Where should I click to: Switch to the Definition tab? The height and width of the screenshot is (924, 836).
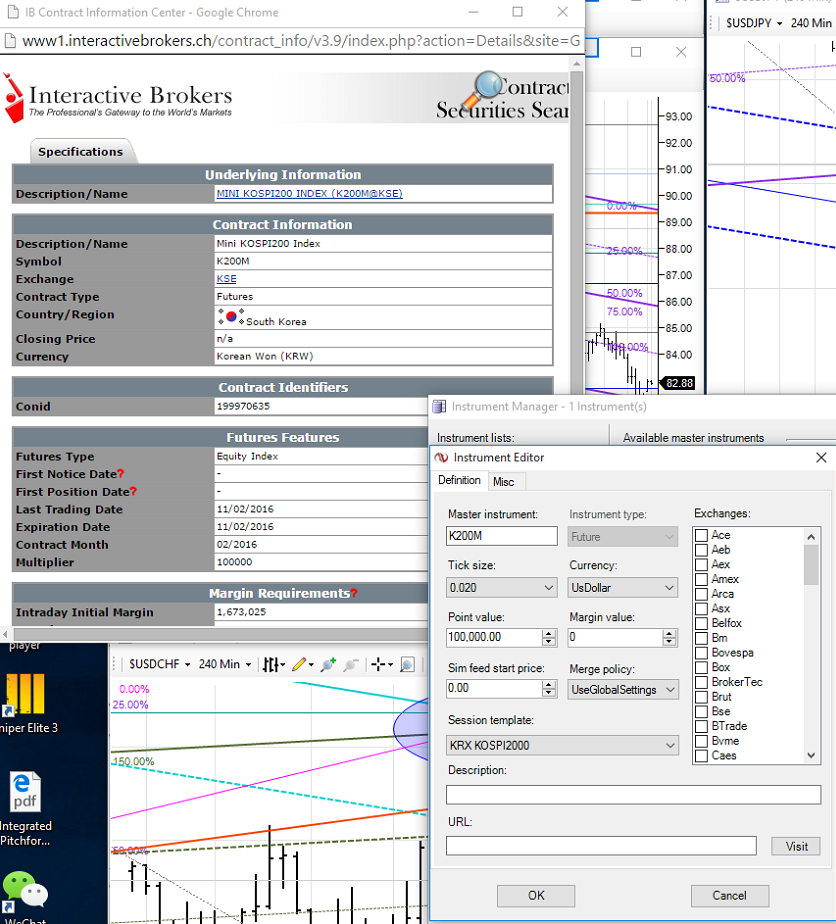point(459,480)
